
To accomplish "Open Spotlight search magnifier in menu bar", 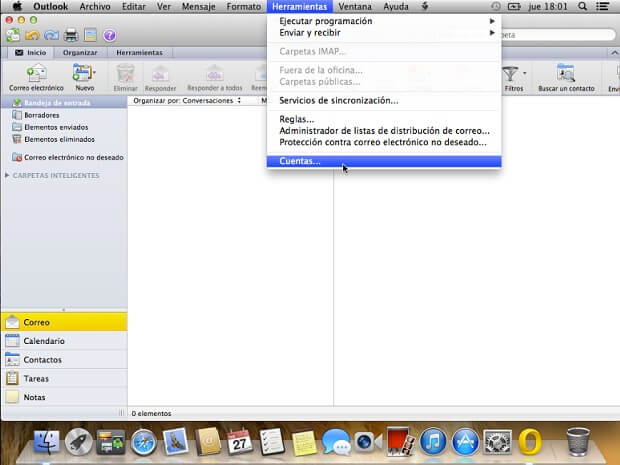I will 582,6.
